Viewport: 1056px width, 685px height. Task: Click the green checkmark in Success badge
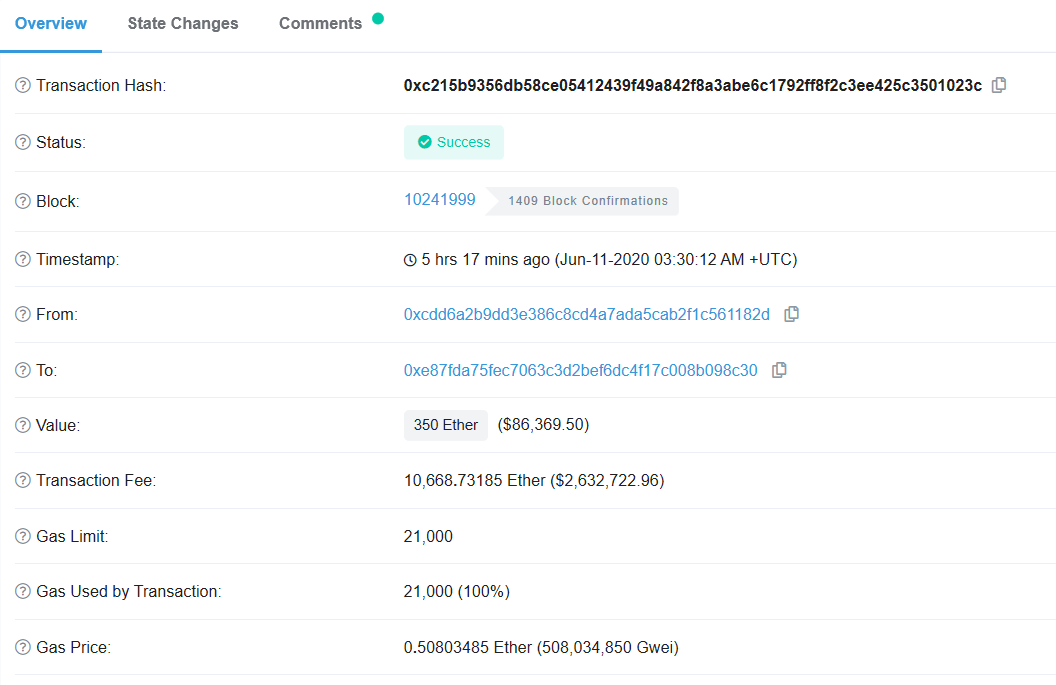pyautogui.click(x=424, y=142)
